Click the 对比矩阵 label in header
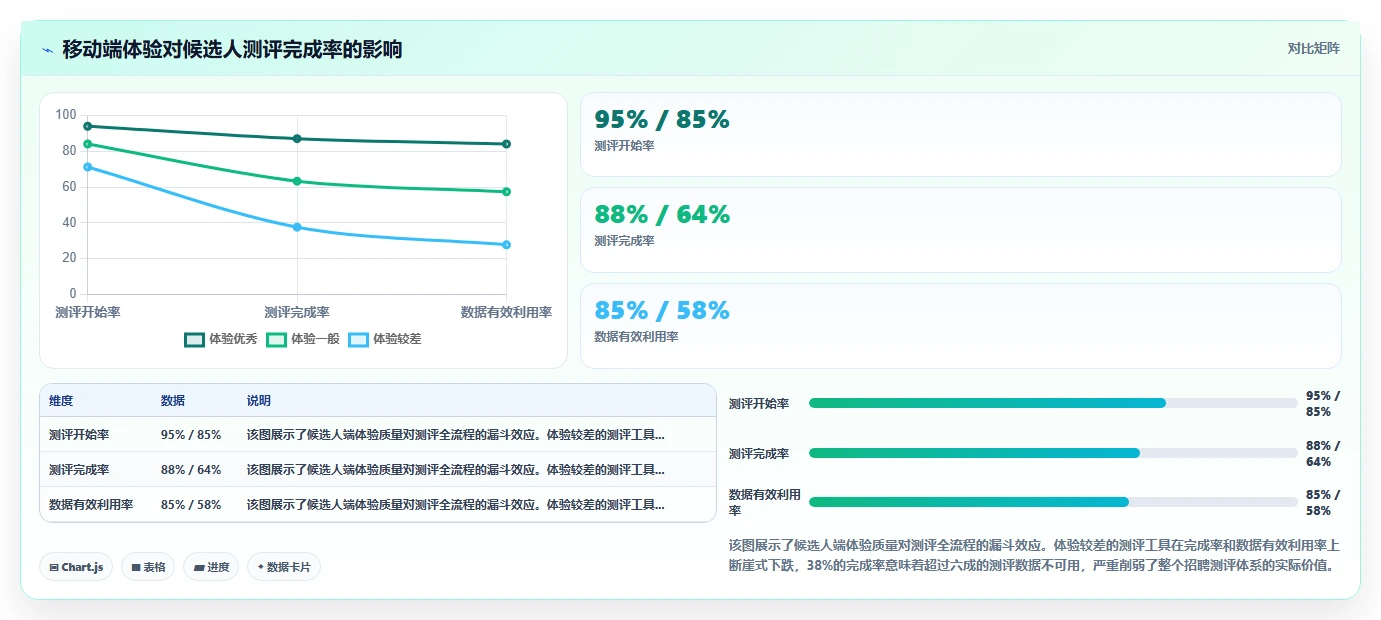This screenshot has width=1381, height=620. click(x=1313, y=48)
